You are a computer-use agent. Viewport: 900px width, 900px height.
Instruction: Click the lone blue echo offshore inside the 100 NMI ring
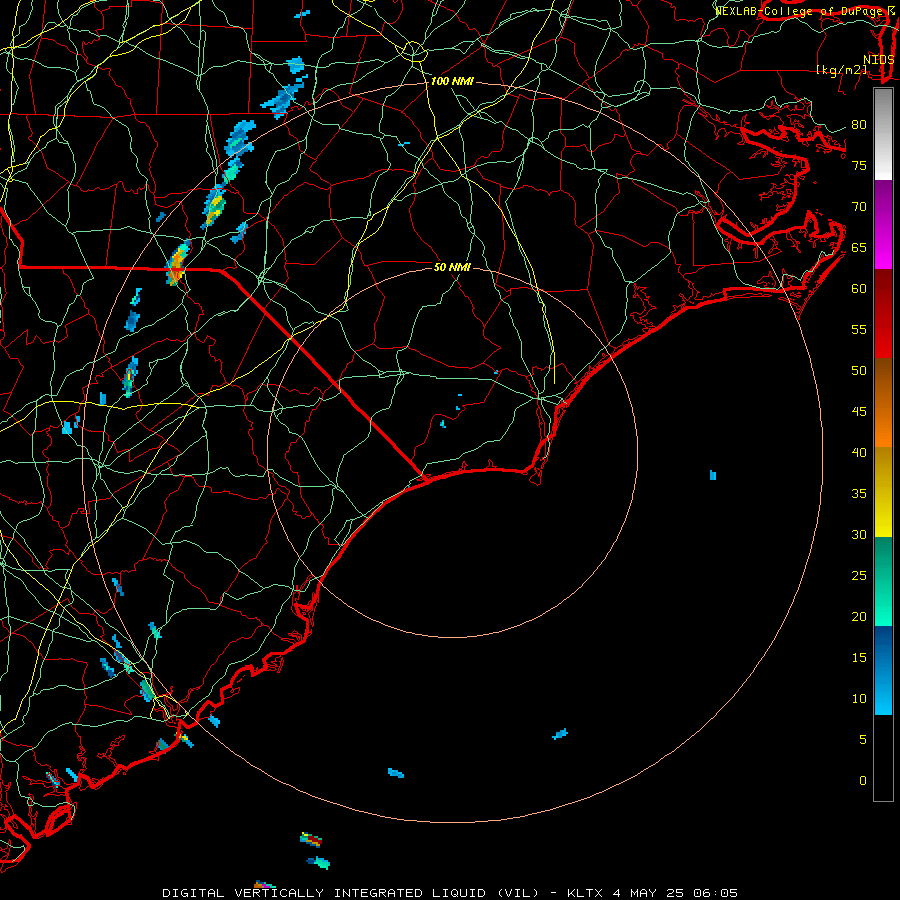pos(713,475)
